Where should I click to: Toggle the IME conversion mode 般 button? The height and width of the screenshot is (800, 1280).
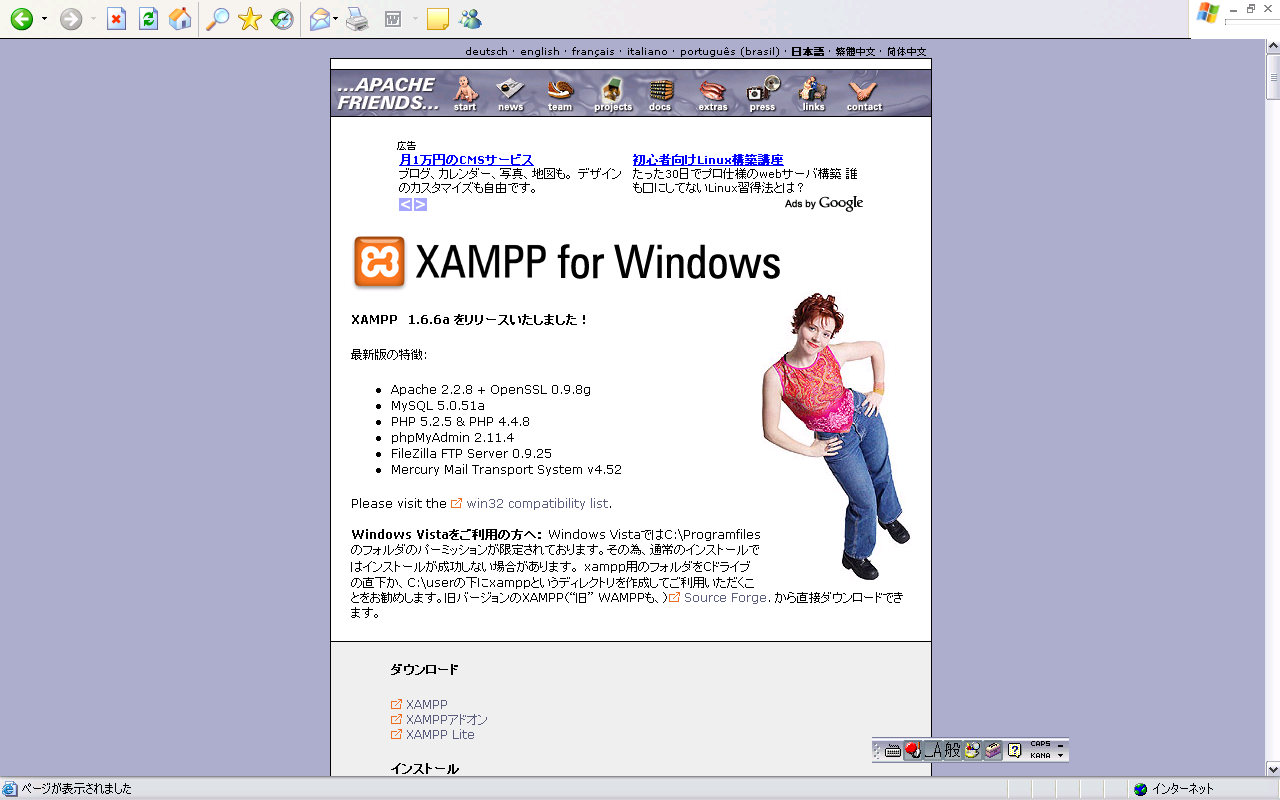[x=952, y=750]
